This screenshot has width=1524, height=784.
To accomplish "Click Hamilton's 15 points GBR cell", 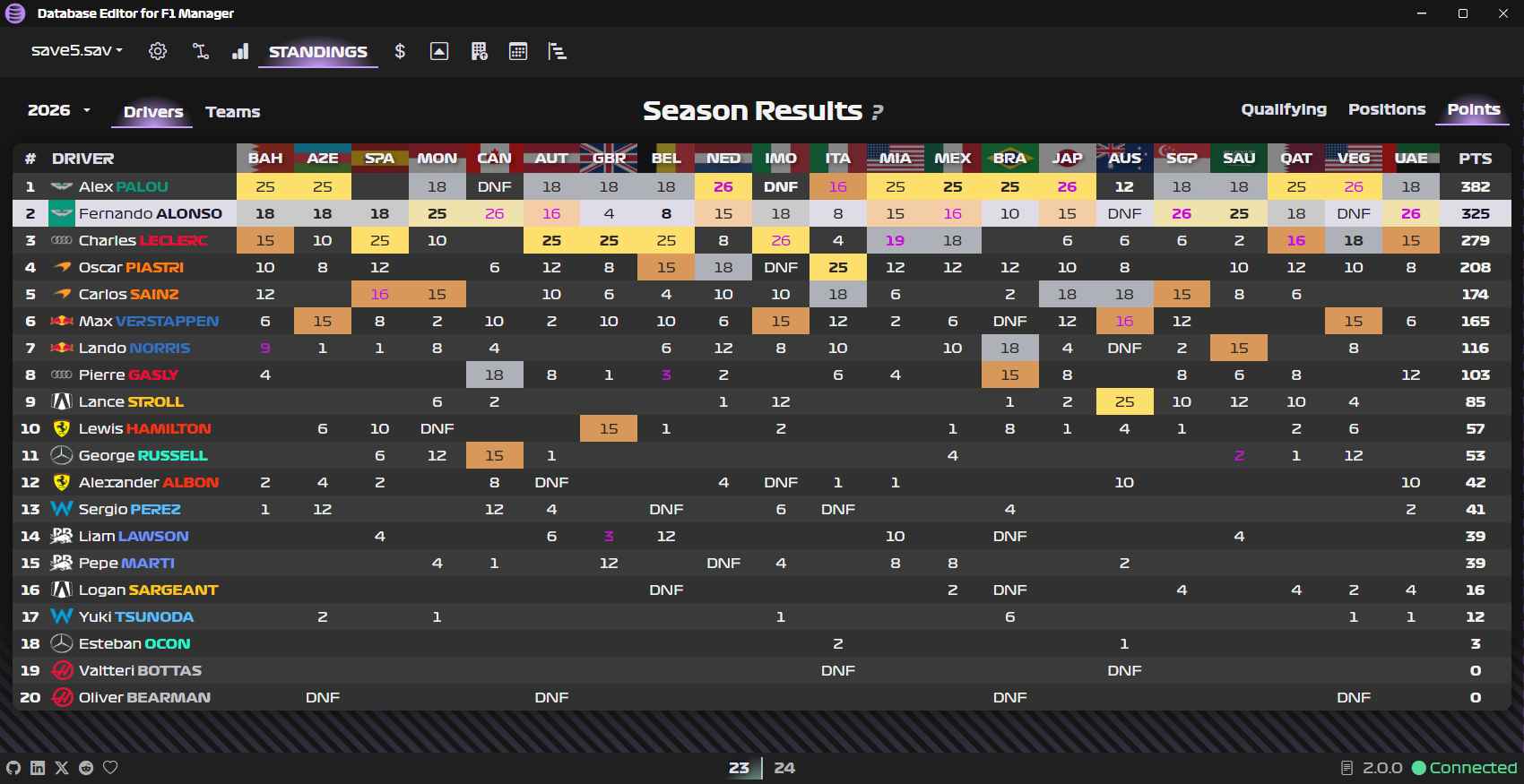I will [609, 428].
